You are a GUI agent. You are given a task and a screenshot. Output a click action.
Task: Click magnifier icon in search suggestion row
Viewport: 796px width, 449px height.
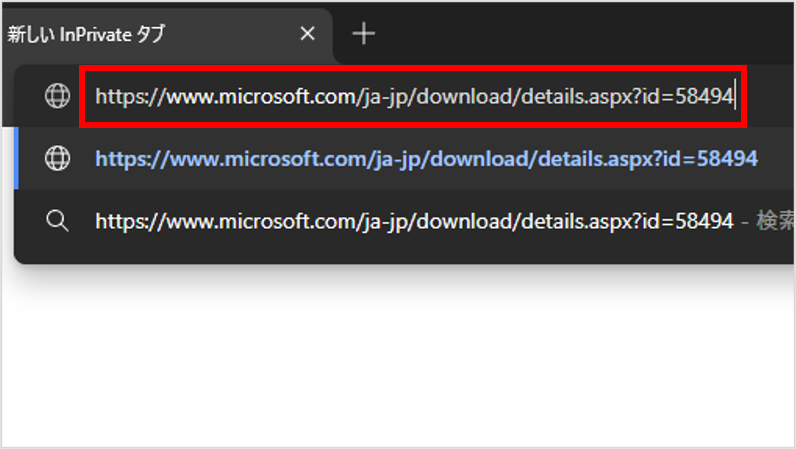click(x=58, y=221)
